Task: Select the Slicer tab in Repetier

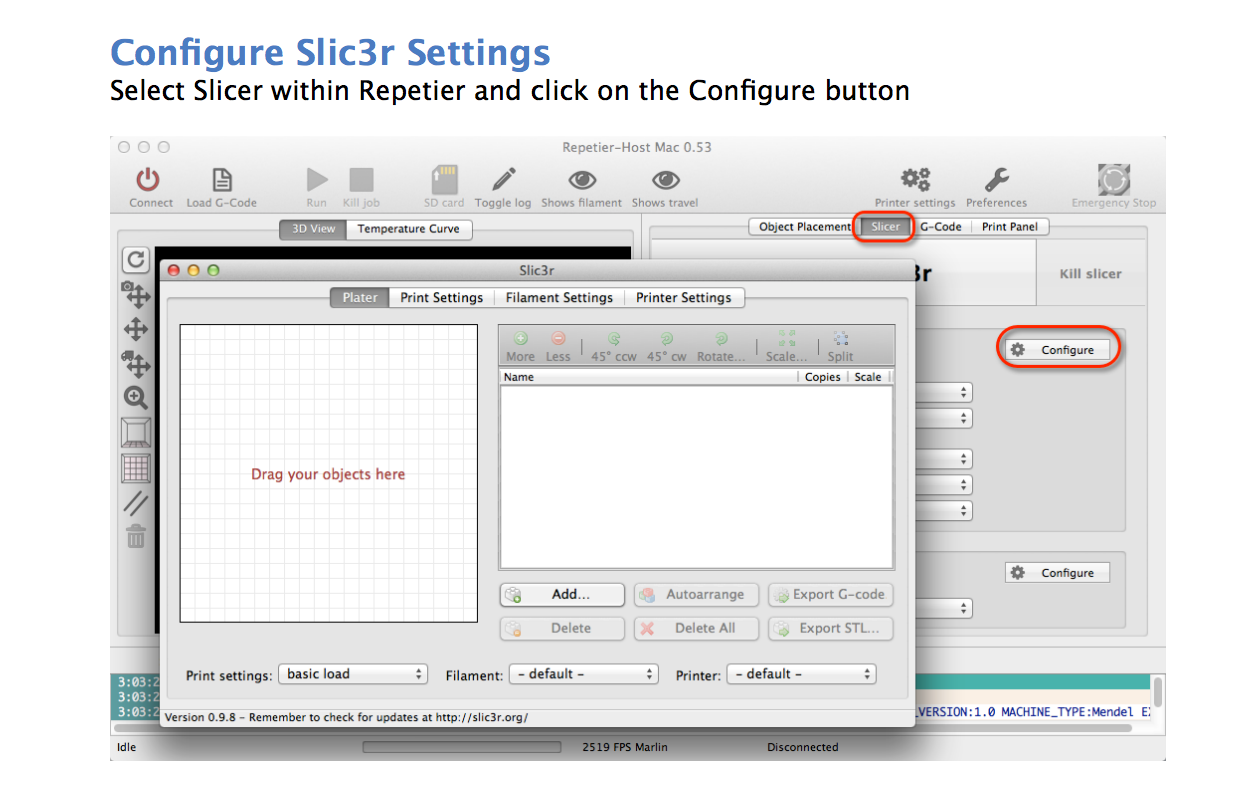Action: (x=885, y=226)
